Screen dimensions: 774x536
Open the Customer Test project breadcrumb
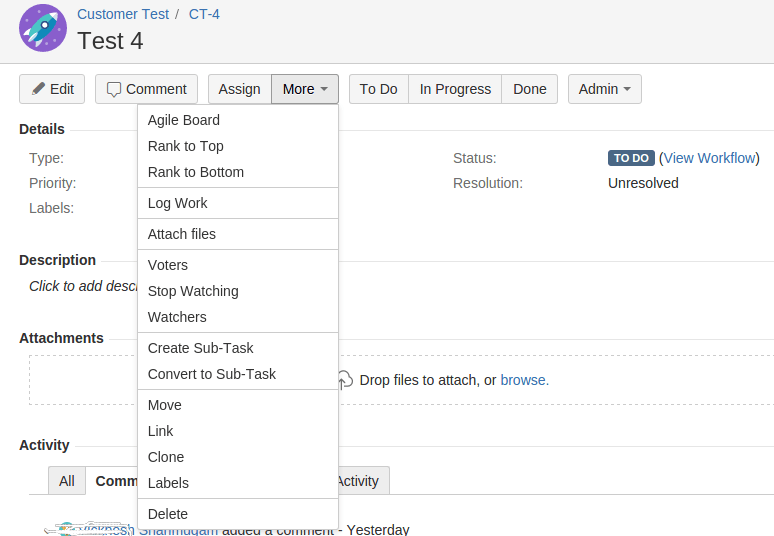(121, 14)
